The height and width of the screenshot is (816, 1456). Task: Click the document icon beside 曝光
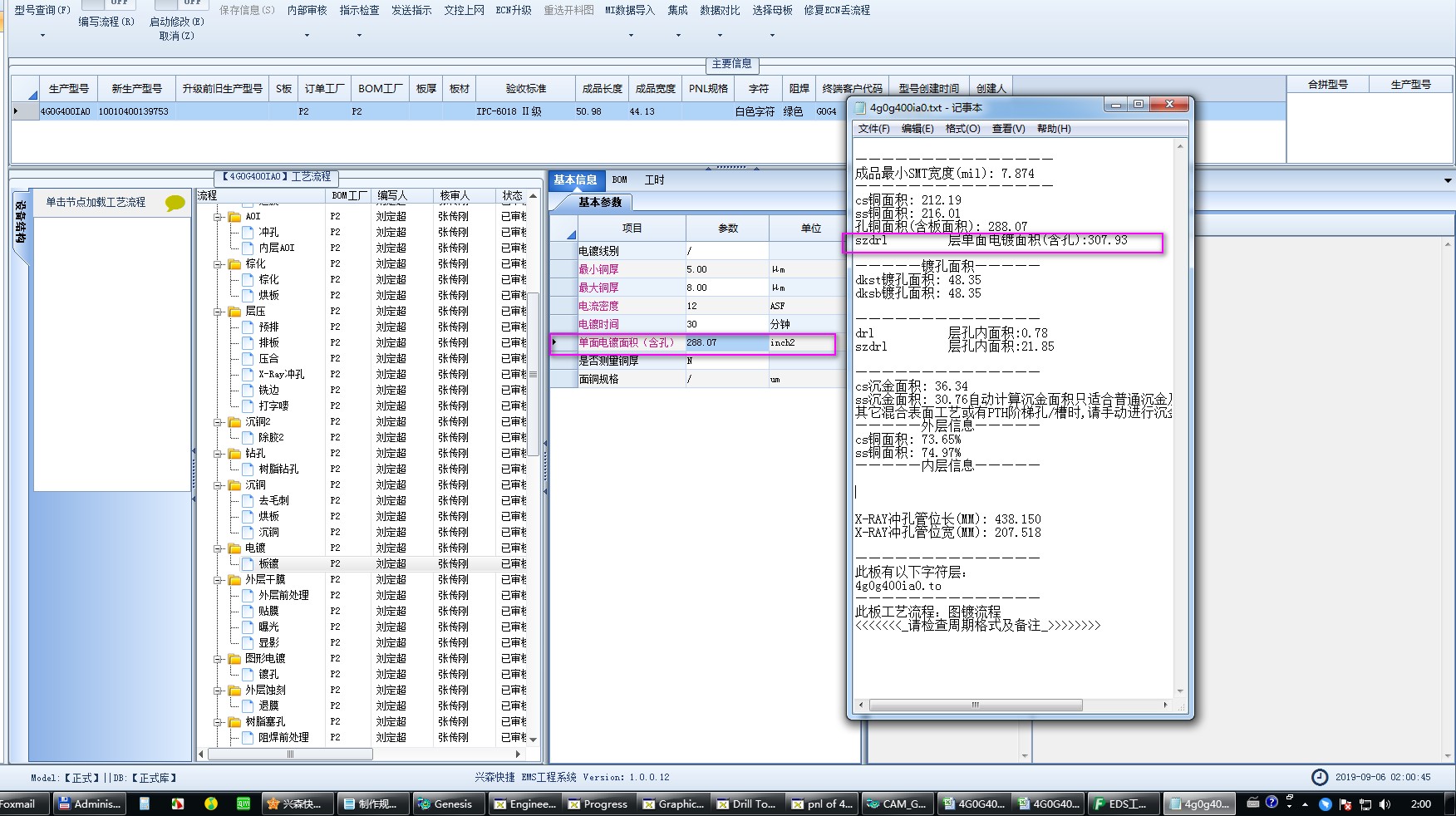click(248, 627)
